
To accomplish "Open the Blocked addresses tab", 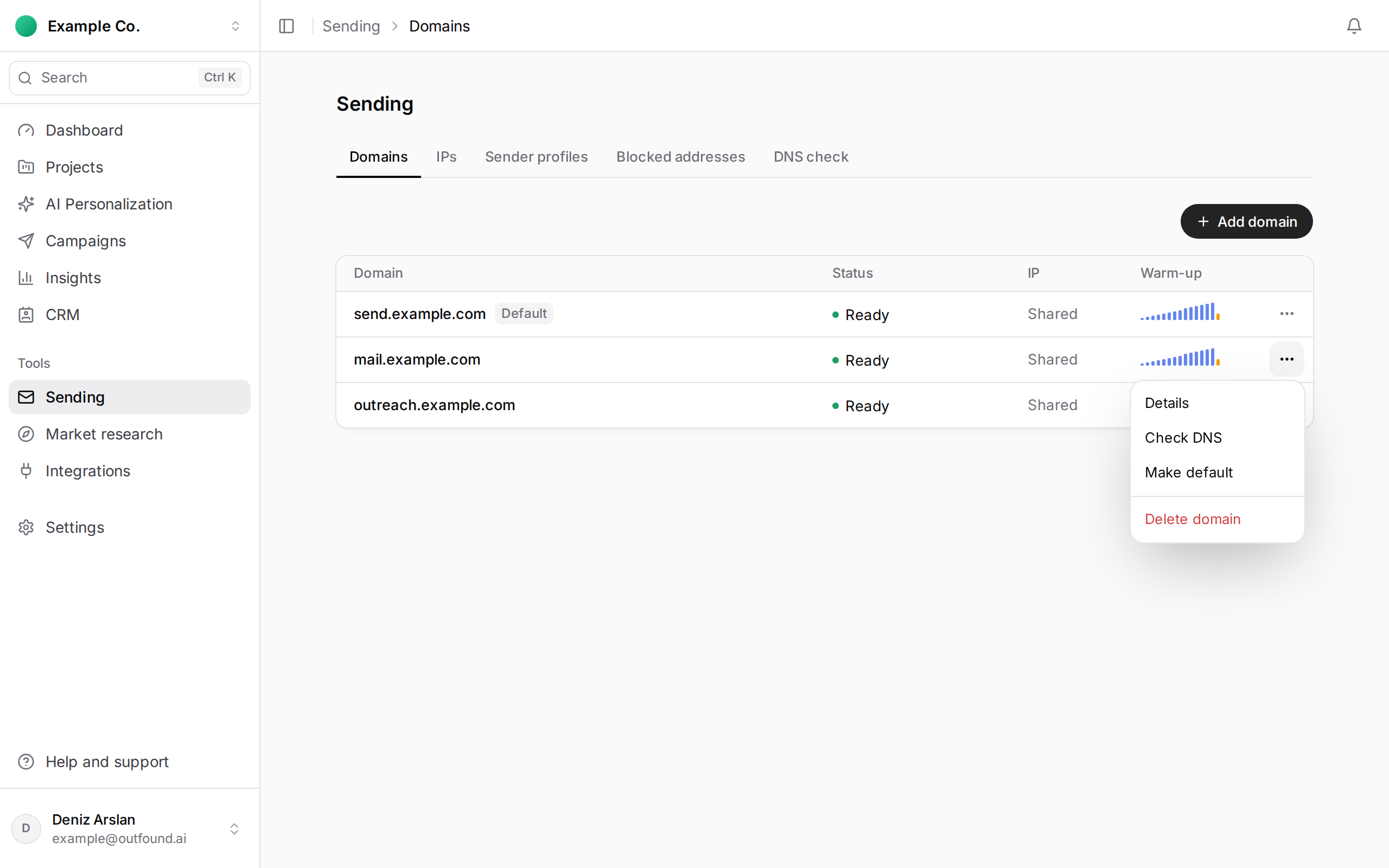I will point(680,157).
